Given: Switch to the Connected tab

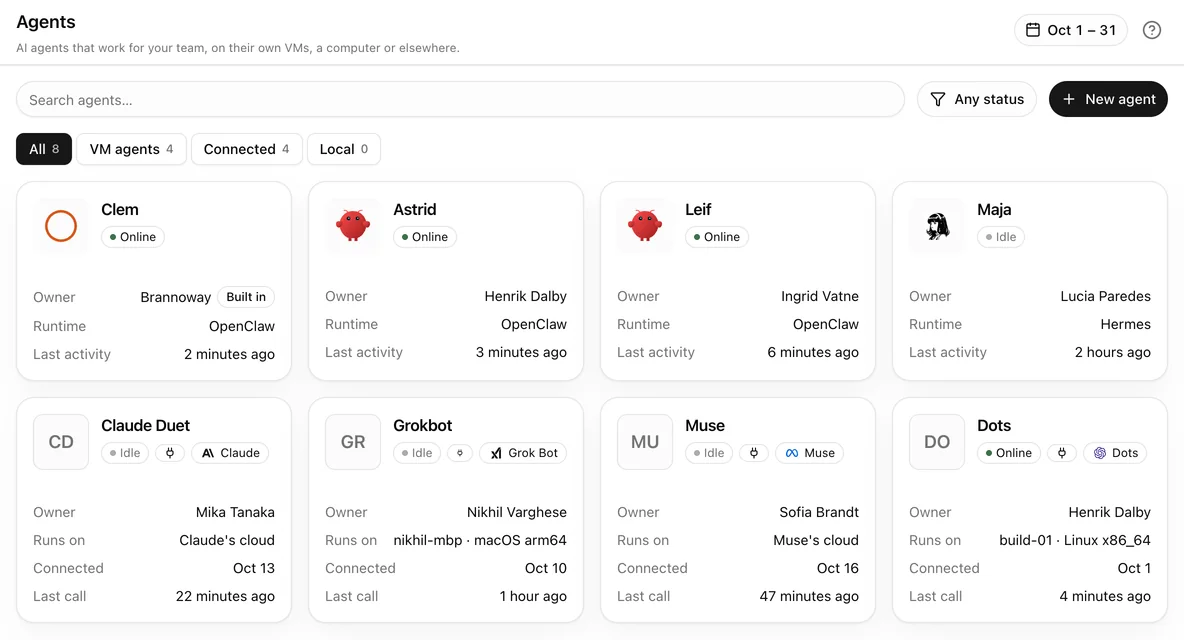Looking at the screenshot, I should click(x=247, y=149).
